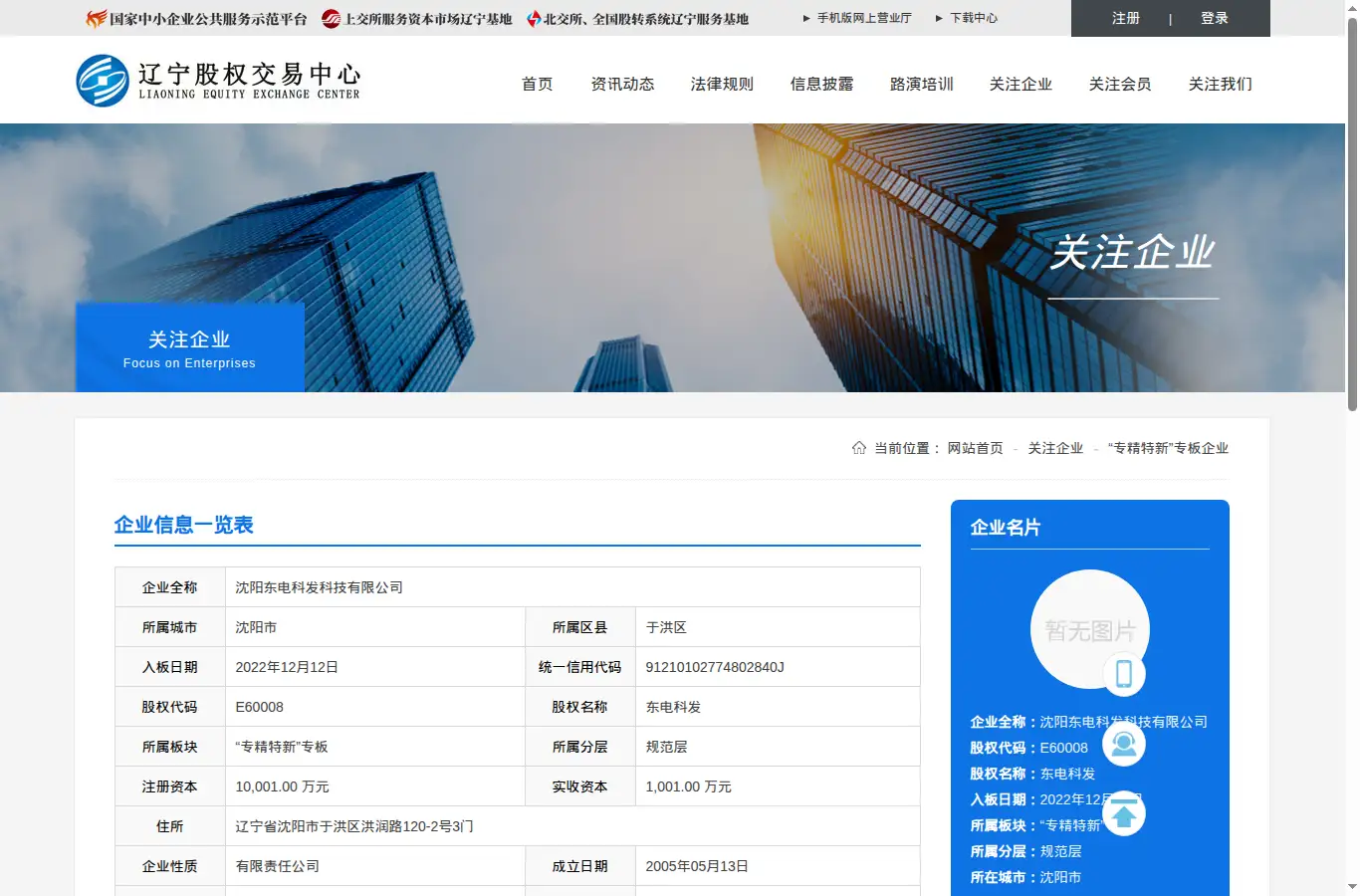Click date 2022年12月12日 in table
The width and height of the screenshot is (1360, 896).
pos(287,667)
